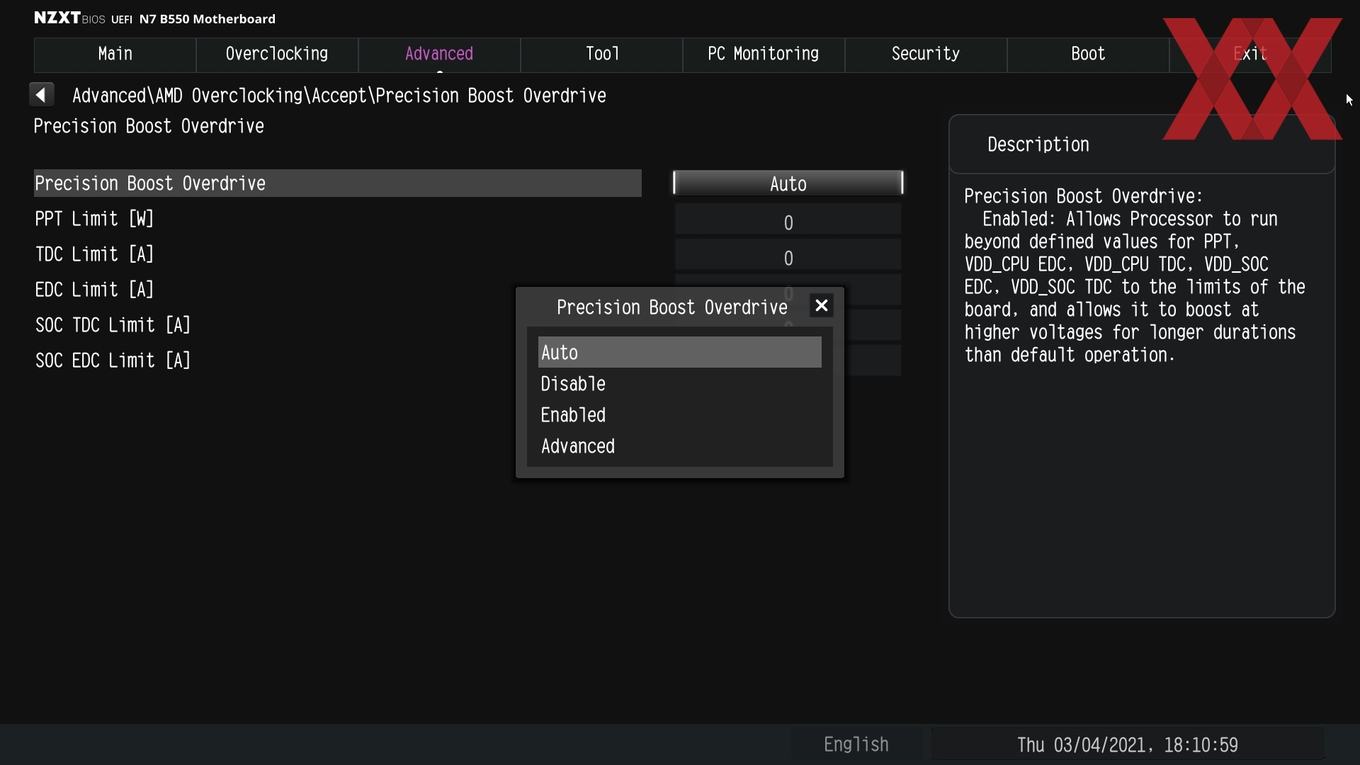Open the Precision Boost Overdrive Auto dropdown
This screenshot has width=1360, height=765.
pos(788,183)
